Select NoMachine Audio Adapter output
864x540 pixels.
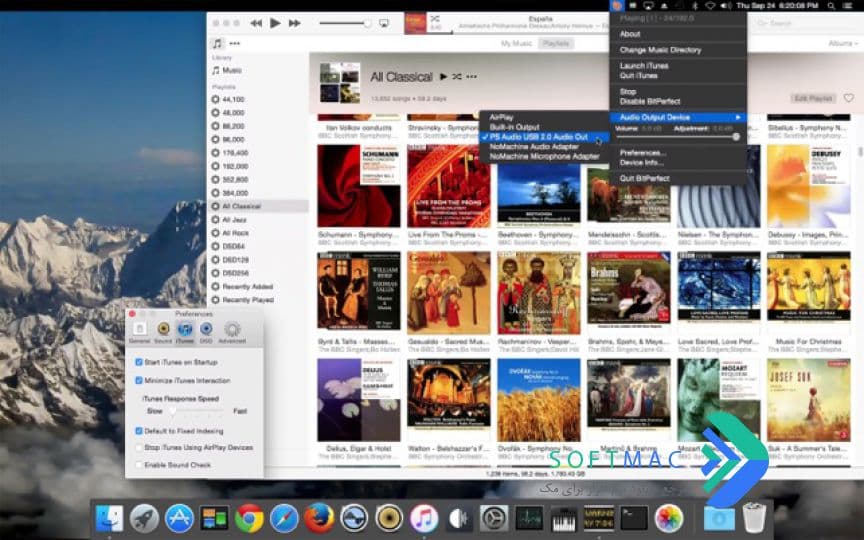[544, 147]
